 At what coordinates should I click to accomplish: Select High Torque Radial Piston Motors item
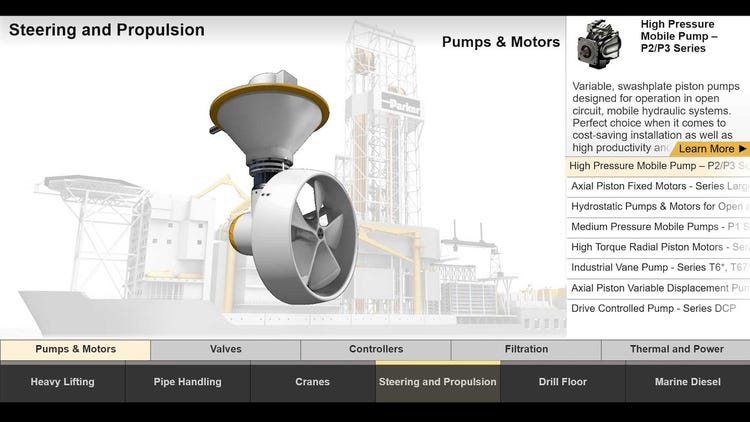[x=658, y=247]
